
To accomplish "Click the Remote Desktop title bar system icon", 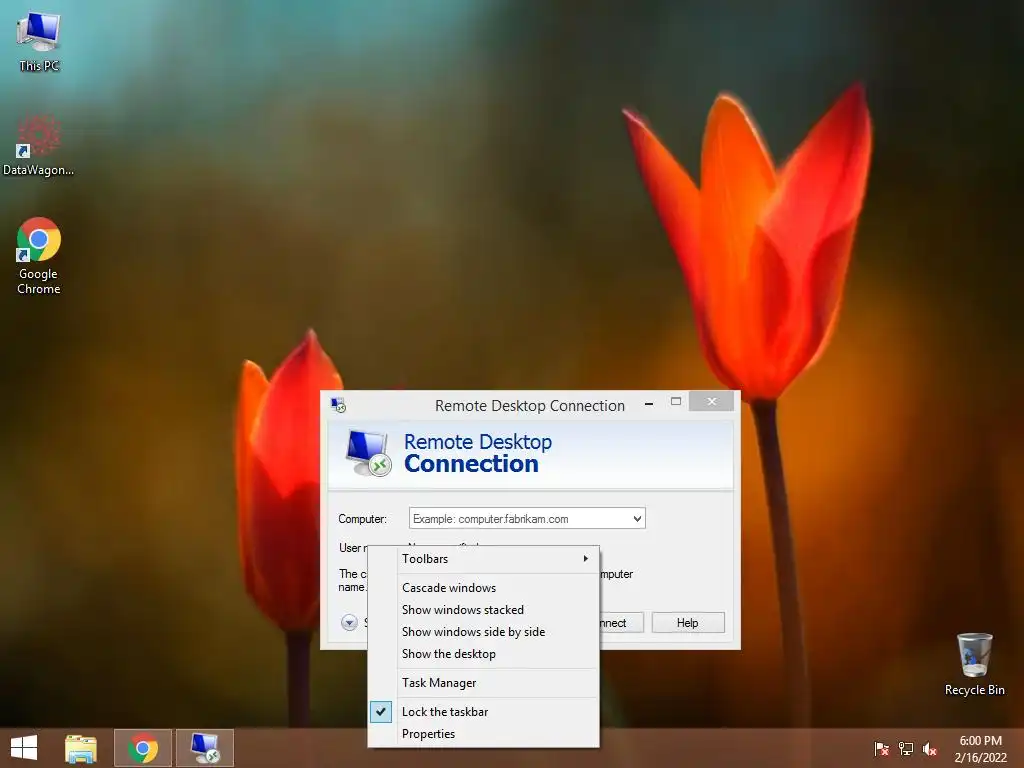I will click(x=338, y=405).
